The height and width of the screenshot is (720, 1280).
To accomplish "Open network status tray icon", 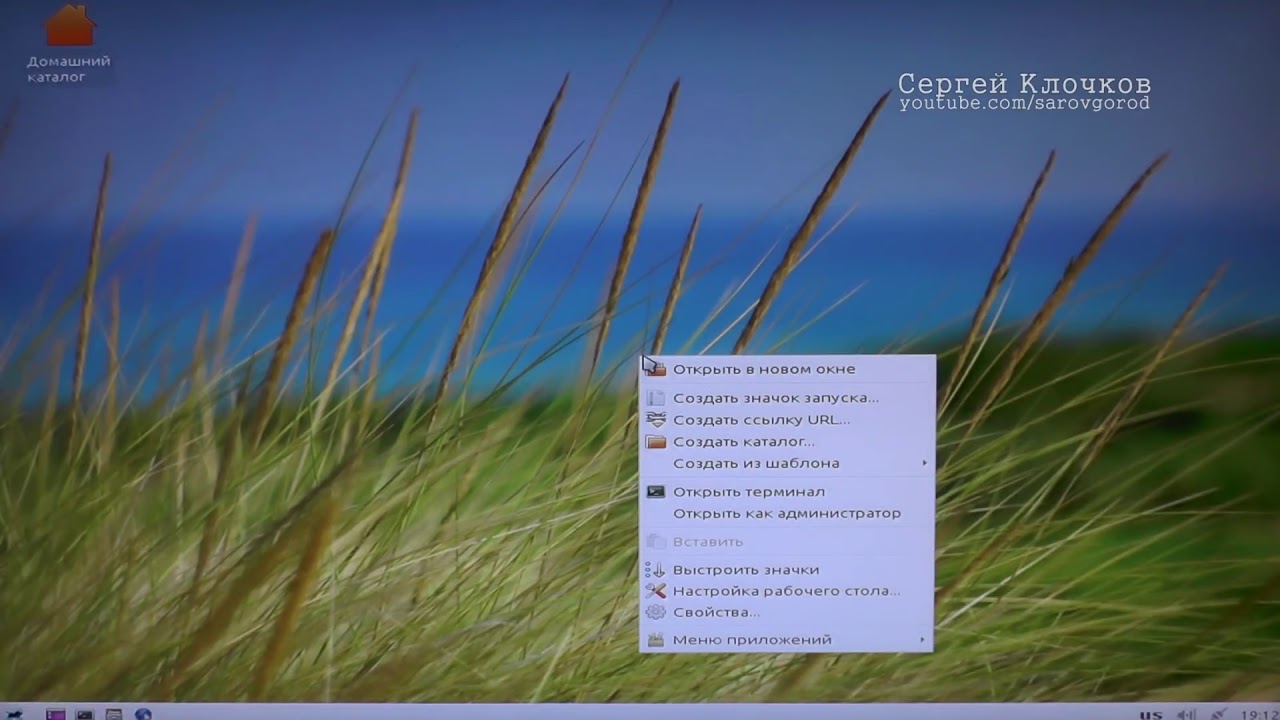I will [1218, 714].
